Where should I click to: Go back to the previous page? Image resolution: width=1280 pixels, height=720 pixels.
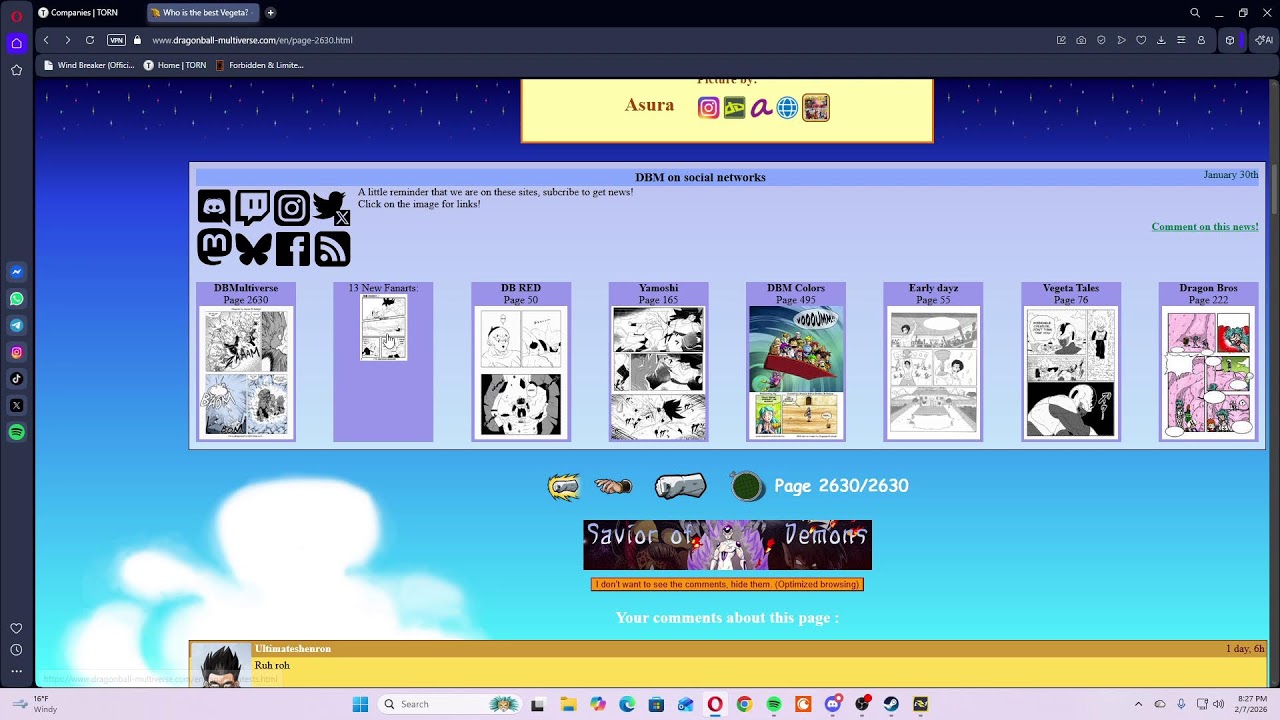point(46,40)
